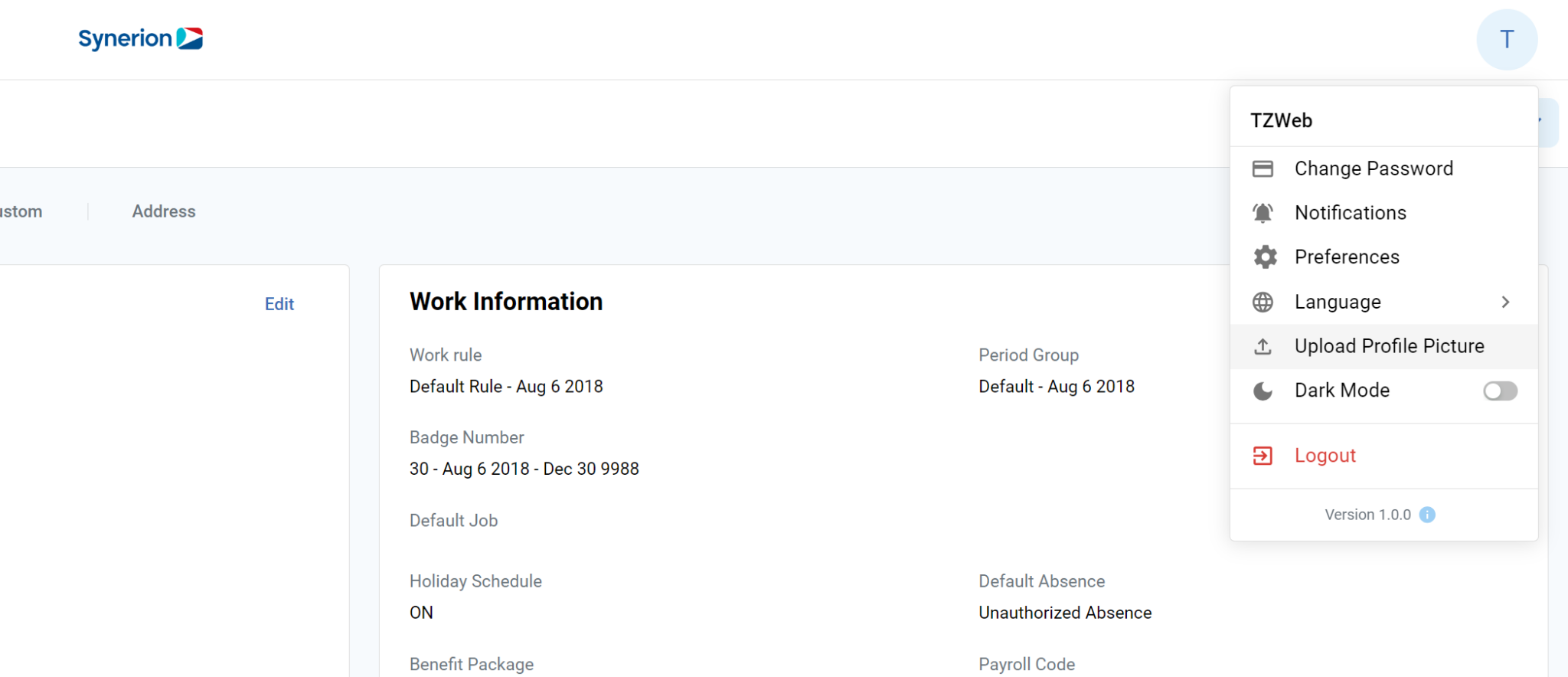The width and height of the screenshot is (1568, 677).
Task: Click the Language globe icon
Action: click(x=1263, y=303)
